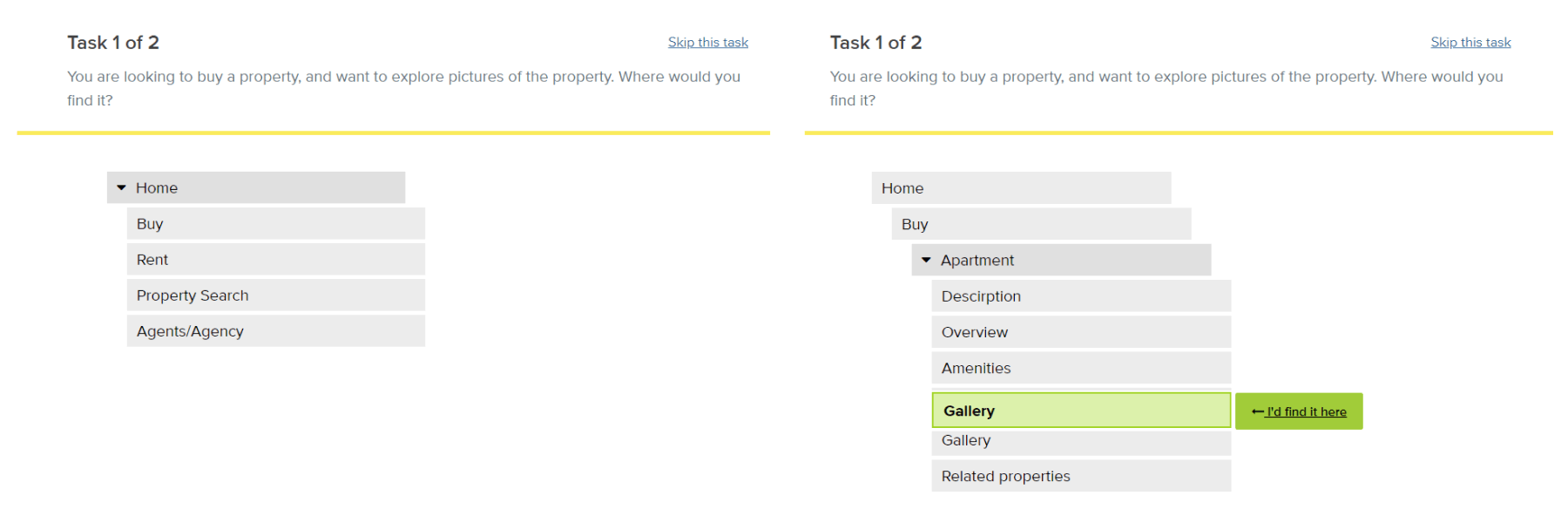Select Related properties under Apartment
The width and height of the screenshot is (1568, 523).
coord(1005,476)
